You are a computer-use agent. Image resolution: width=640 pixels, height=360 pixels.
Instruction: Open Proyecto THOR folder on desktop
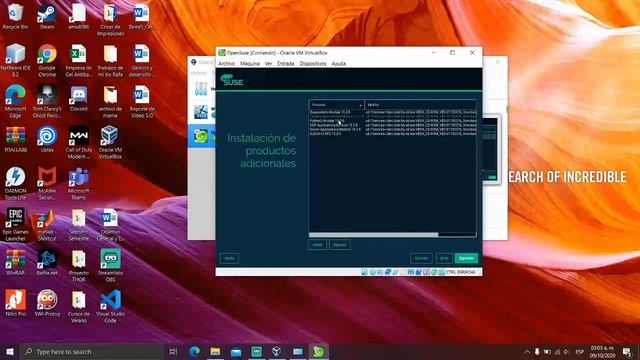pyautogui.click(x=78, y=265)
